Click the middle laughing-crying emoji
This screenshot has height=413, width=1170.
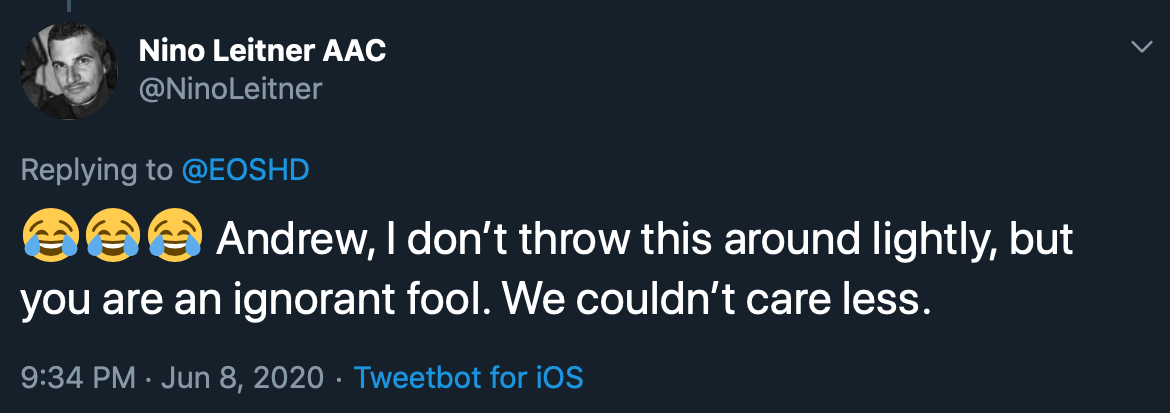coord(112,238)
